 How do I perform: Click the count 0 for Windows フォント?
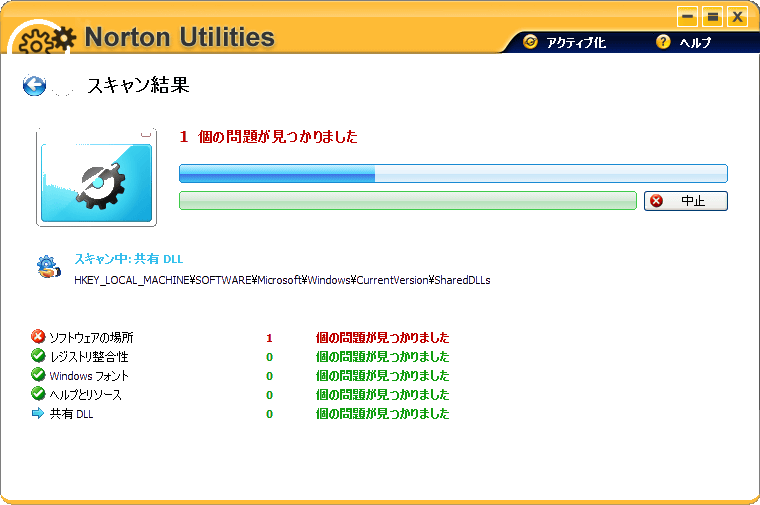(269, 376)
